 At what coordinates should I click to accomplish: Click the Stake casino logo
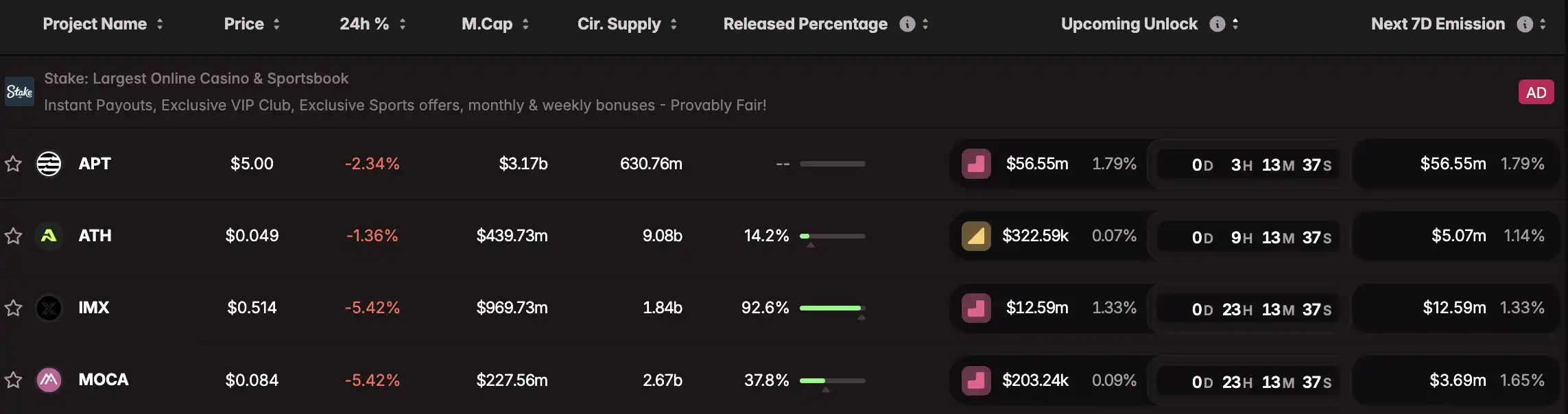click(19, 92)
